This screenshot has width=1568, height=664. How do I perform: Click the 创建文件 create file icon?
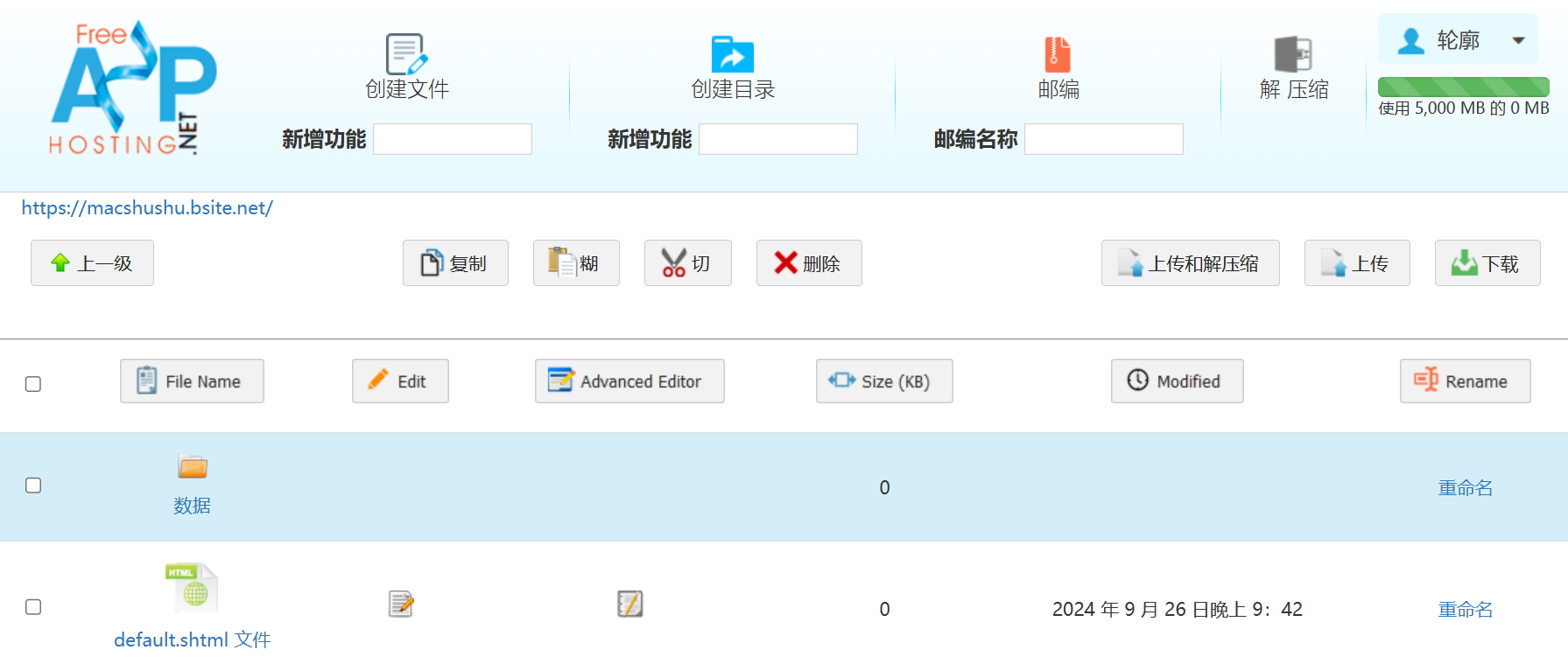click(x=406, y=54)
